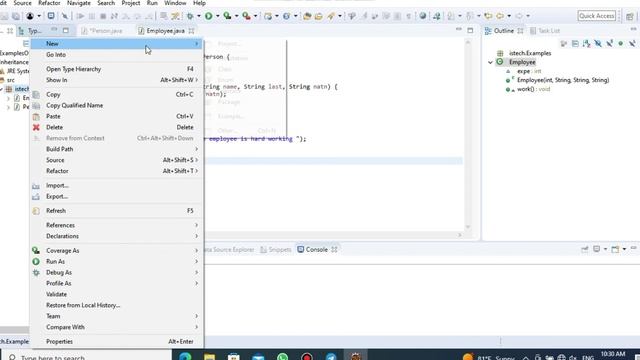Open the New submenu in context menu
640x360 pixels.
(118, 43)
